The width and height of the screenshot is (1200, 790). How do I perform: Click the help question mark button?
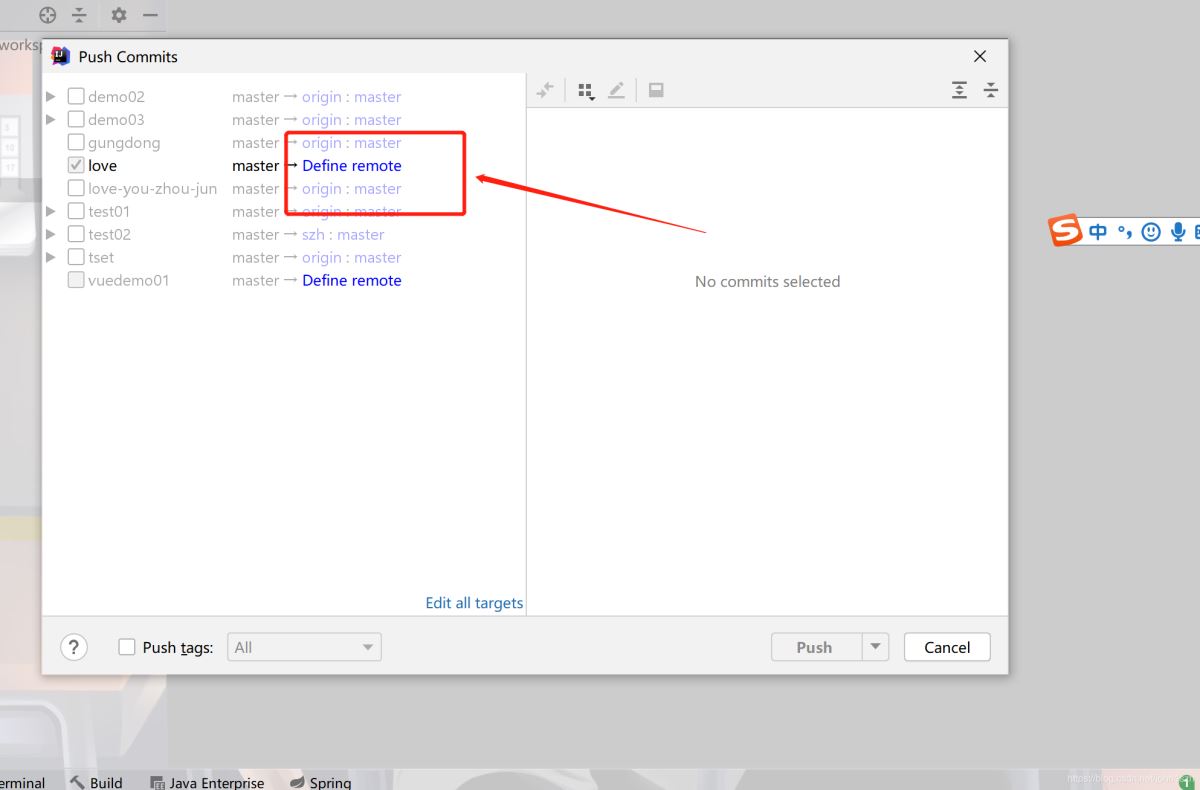(x=74, y=647)
